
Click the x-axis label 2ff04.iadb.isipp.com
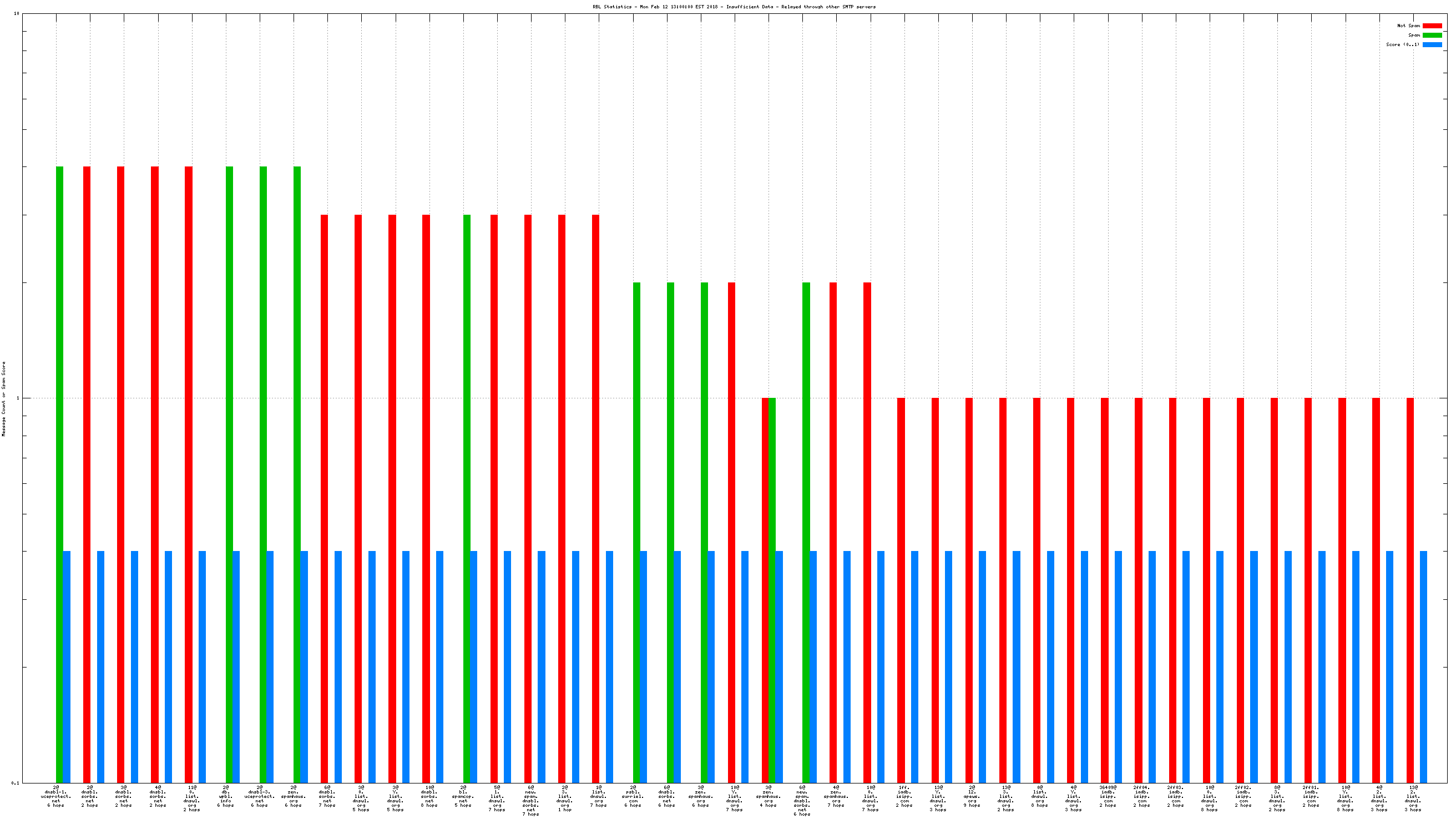pos(1142,796)
